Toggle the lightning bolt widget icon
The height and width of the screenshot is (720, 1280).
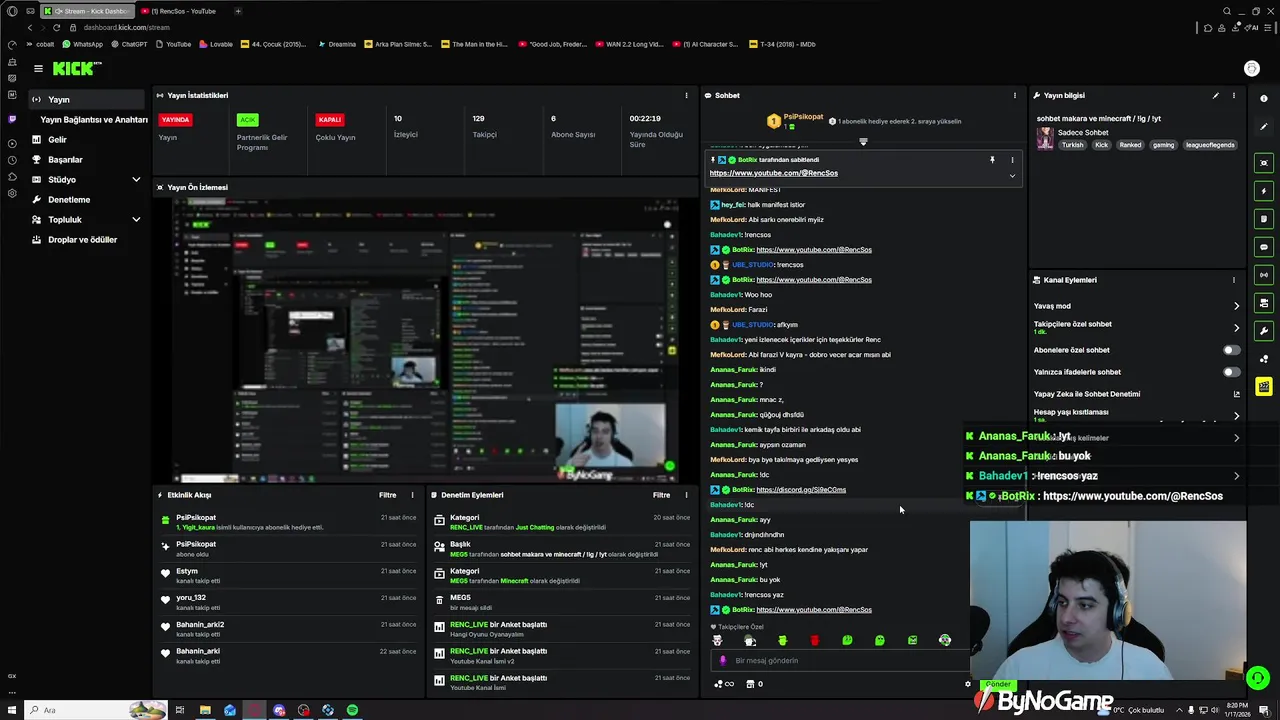[1264, 191]
